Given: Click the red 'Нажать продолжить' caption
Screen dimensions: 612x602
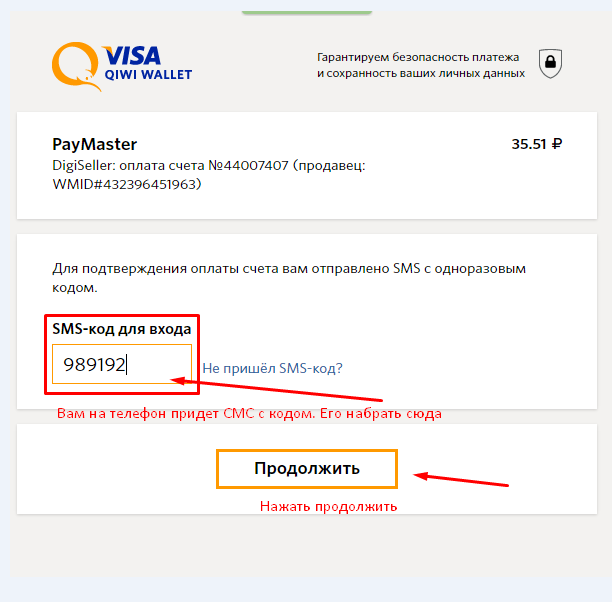Looking at the screenshot, I should coord(329,506).
